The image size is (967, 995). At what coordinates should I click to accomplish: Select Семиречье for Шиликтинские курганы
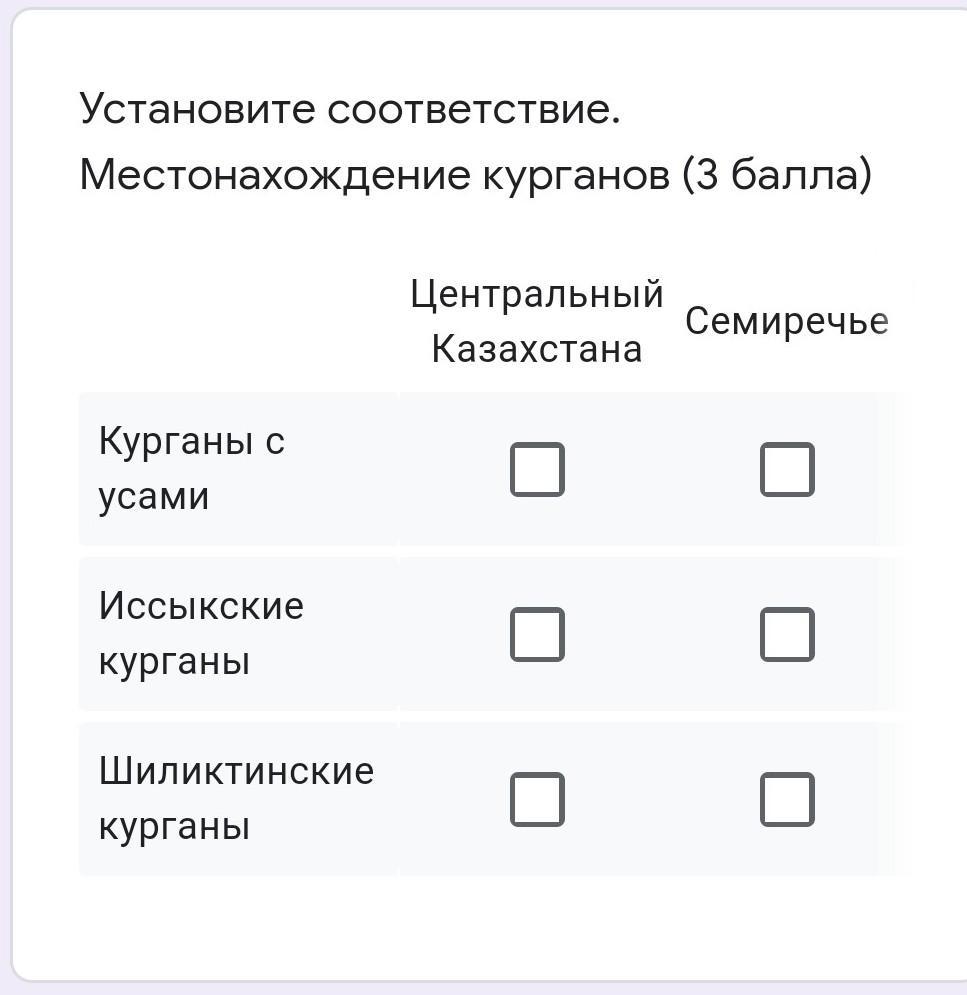click(787, 799)
